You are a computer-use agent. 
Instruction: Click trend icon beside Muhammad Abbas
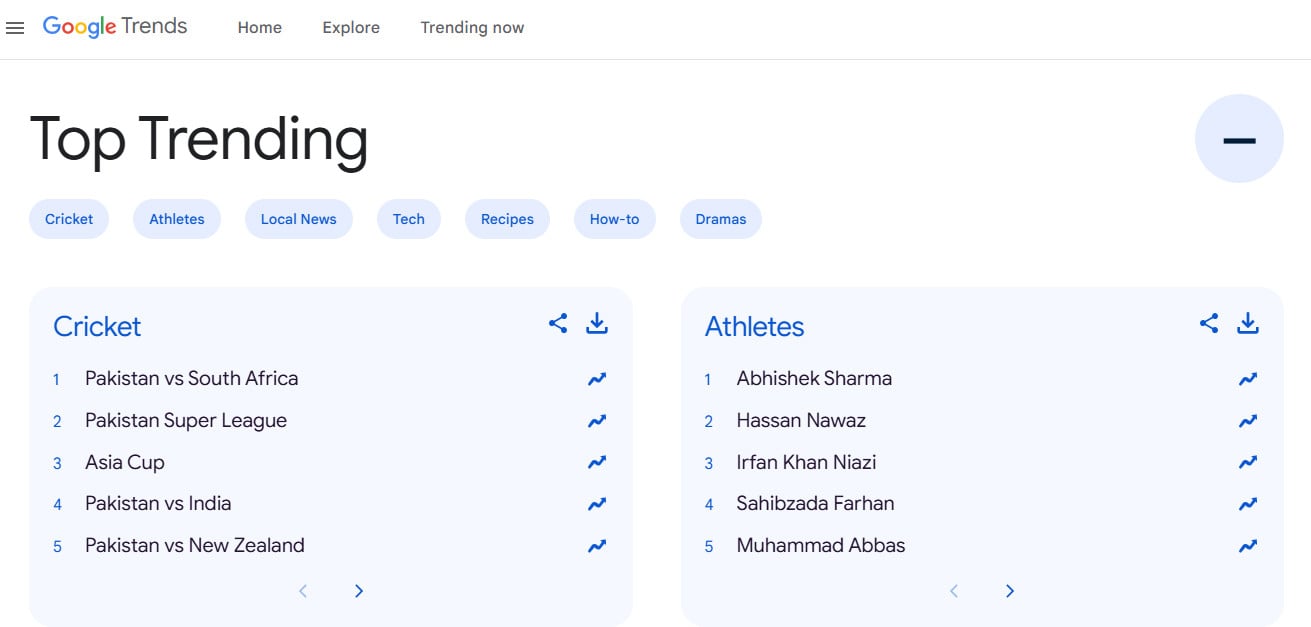click(1248, 546)
